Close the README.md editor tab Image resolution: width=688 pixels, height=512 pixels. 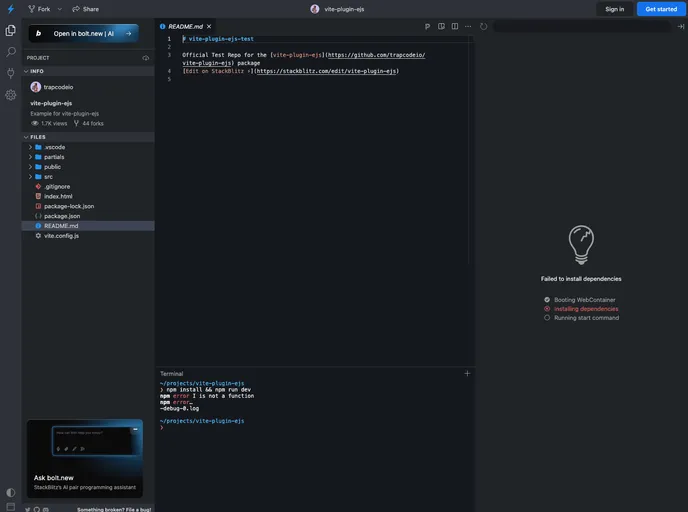209,26
